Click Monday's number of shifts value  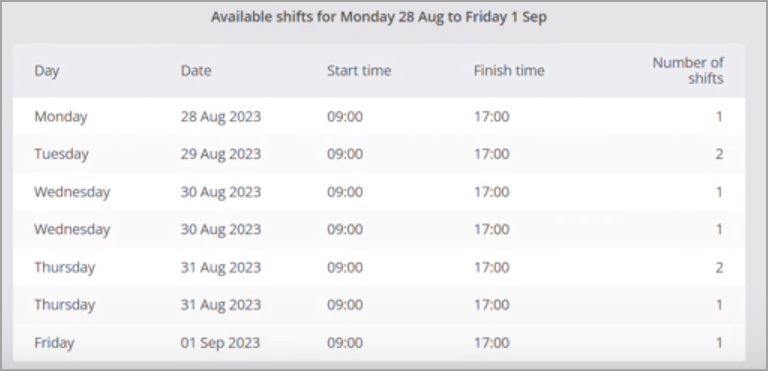tap(719, 117)
